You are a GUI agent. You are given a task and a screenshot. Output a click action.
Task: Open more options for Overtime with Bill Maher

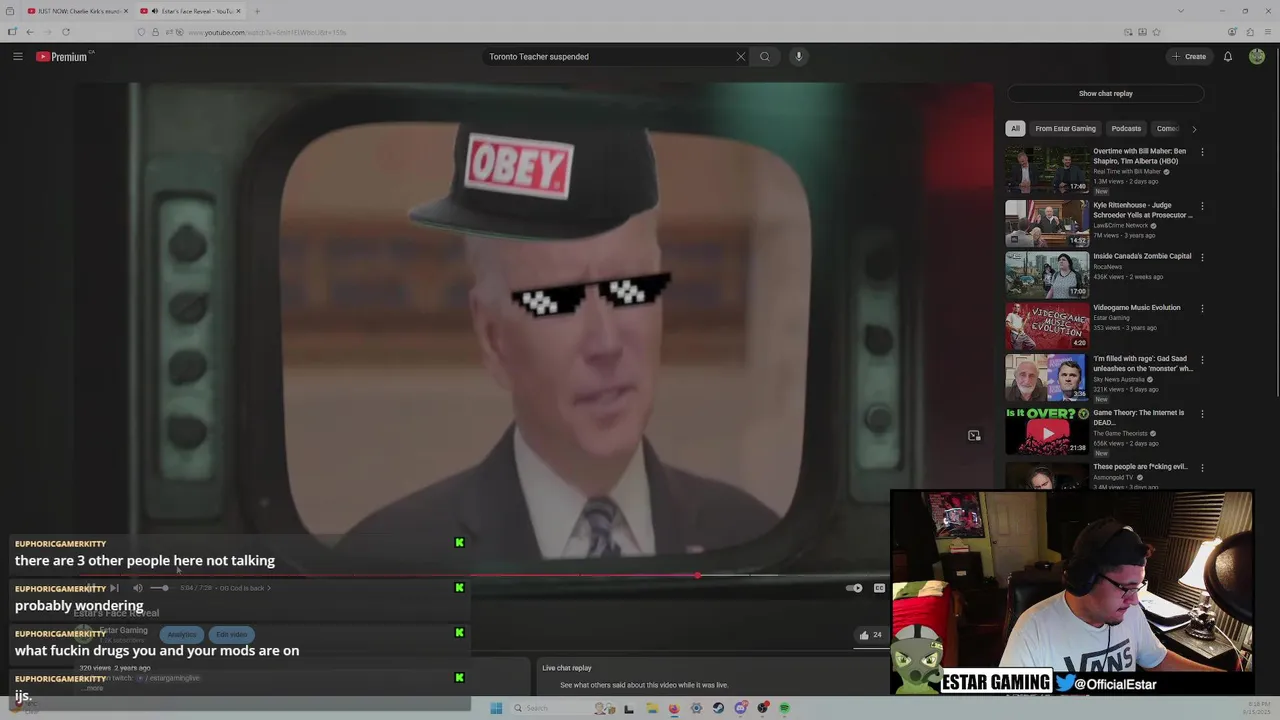pyautogui.click(x=1202, y=152)
